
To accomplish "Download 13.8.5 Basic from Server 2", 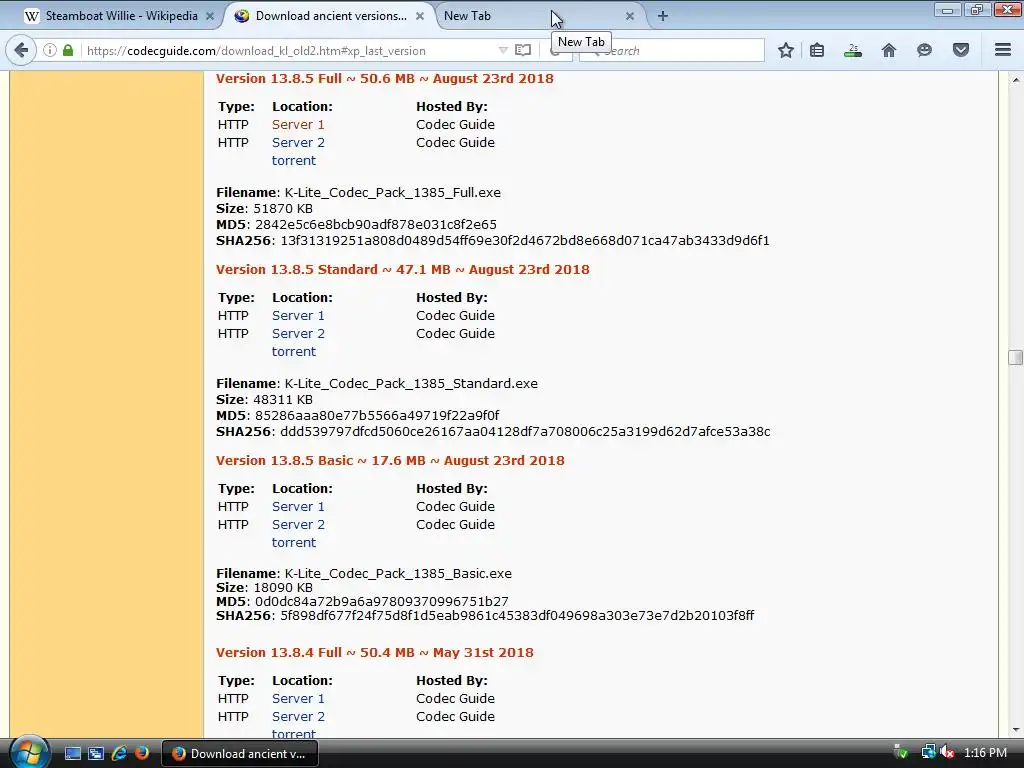I will 298,524.
